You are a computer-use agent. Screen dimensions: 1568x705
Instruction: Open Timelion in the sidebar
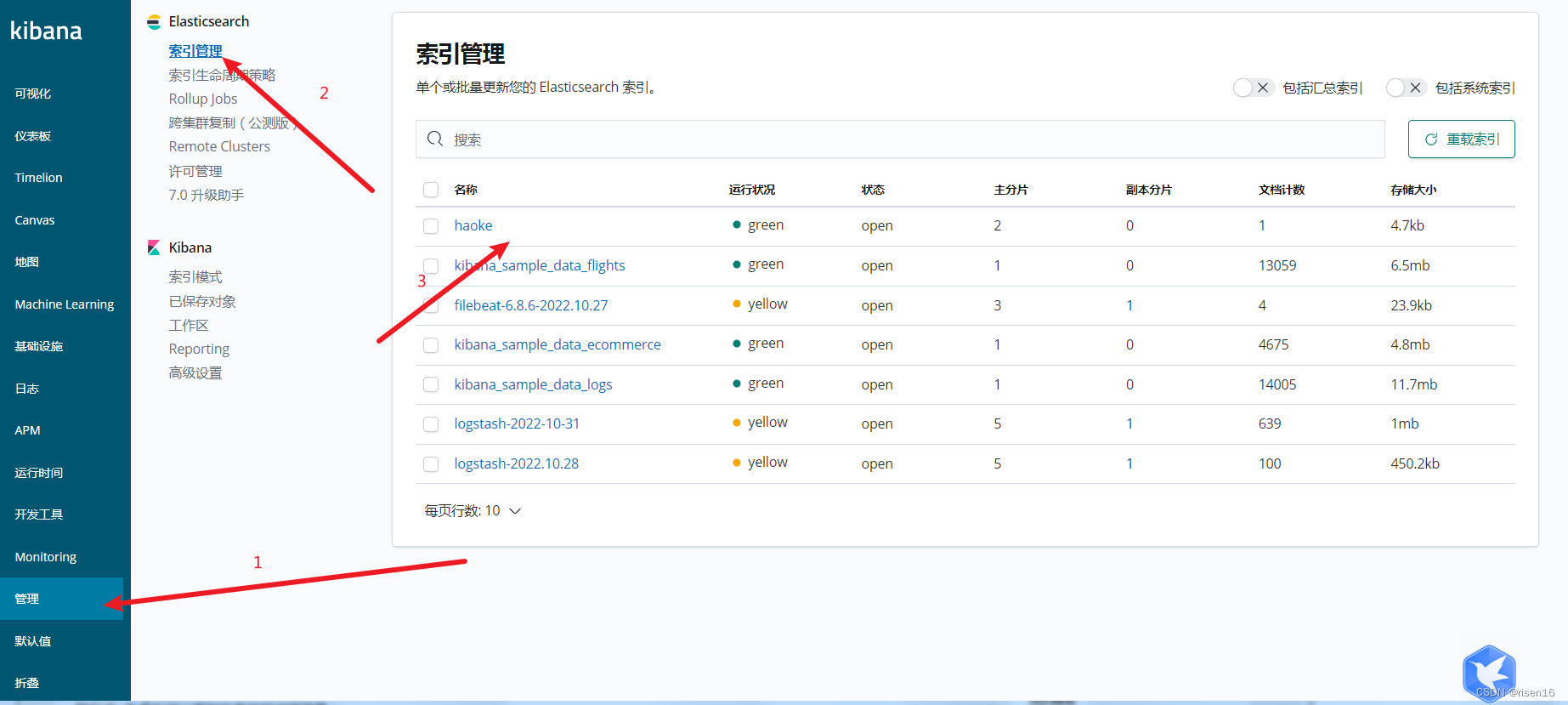tap(39, 178)
